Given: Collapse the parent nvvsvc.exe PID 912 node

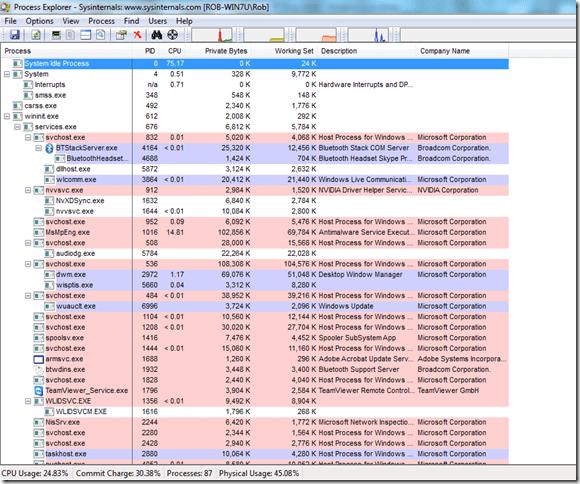Looking at the screenshot, I should pos(28,190).
